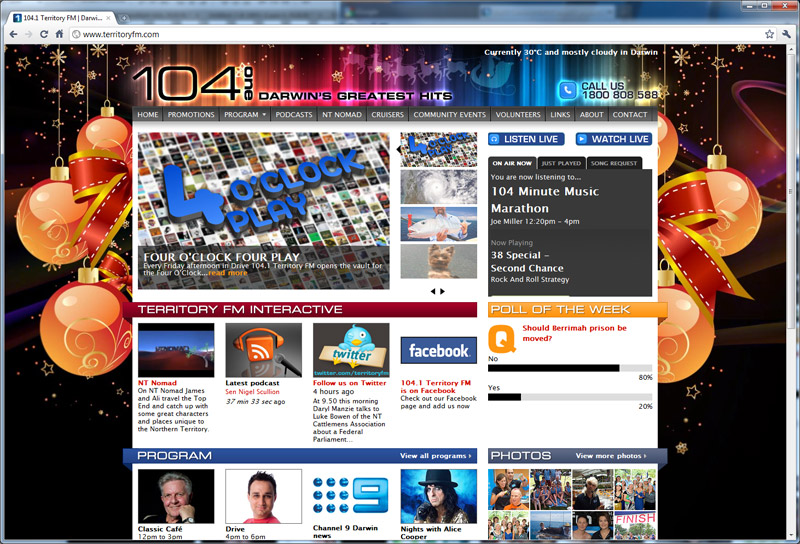Viewport: 800px width, 544px height.
Task: Click the browser back arrow
Action: 11,34
